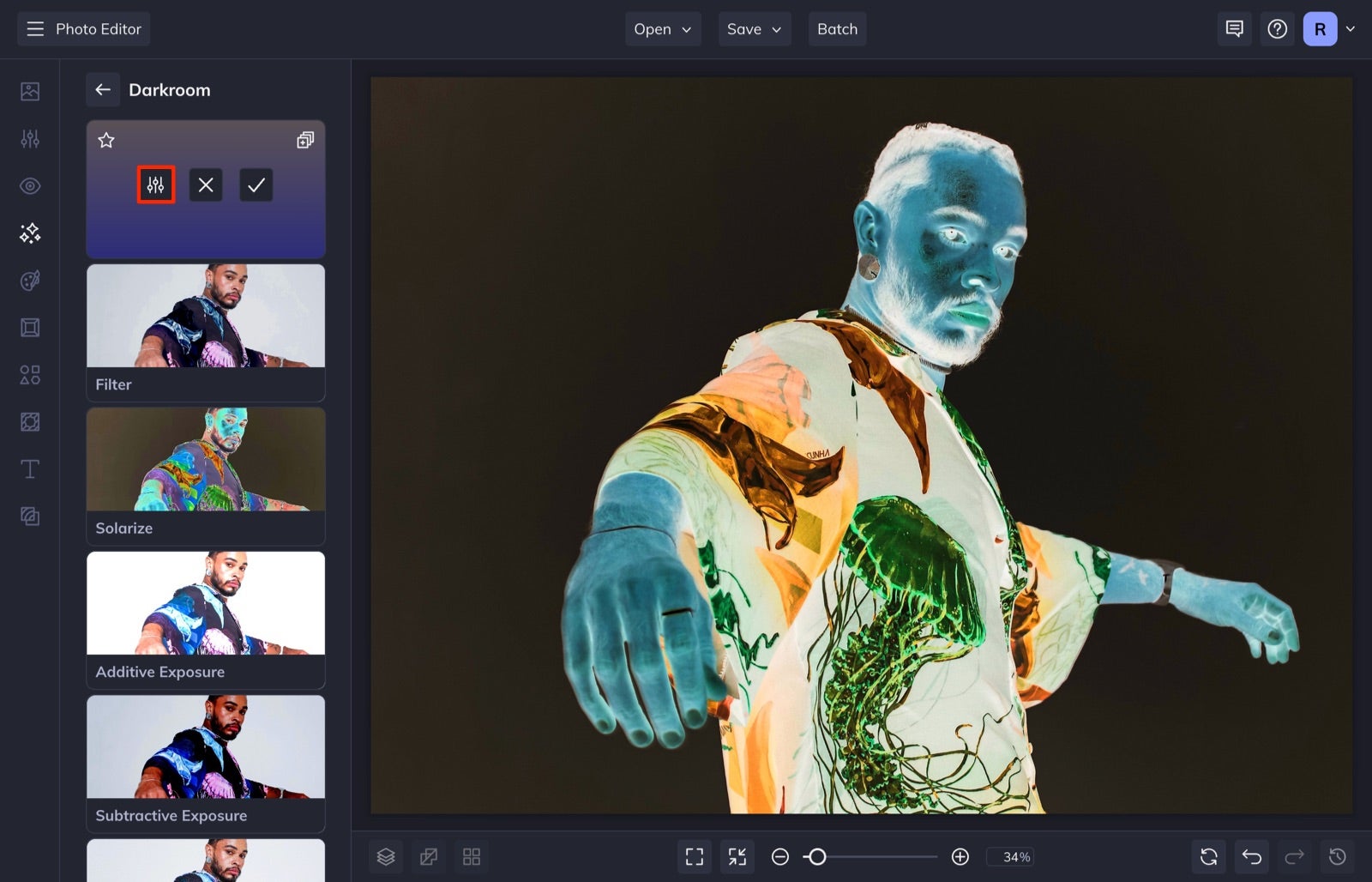This screenshot has width=1372, height=882.
Task: Open the adjustment settings for the applied effect
Action: point(155,184)
